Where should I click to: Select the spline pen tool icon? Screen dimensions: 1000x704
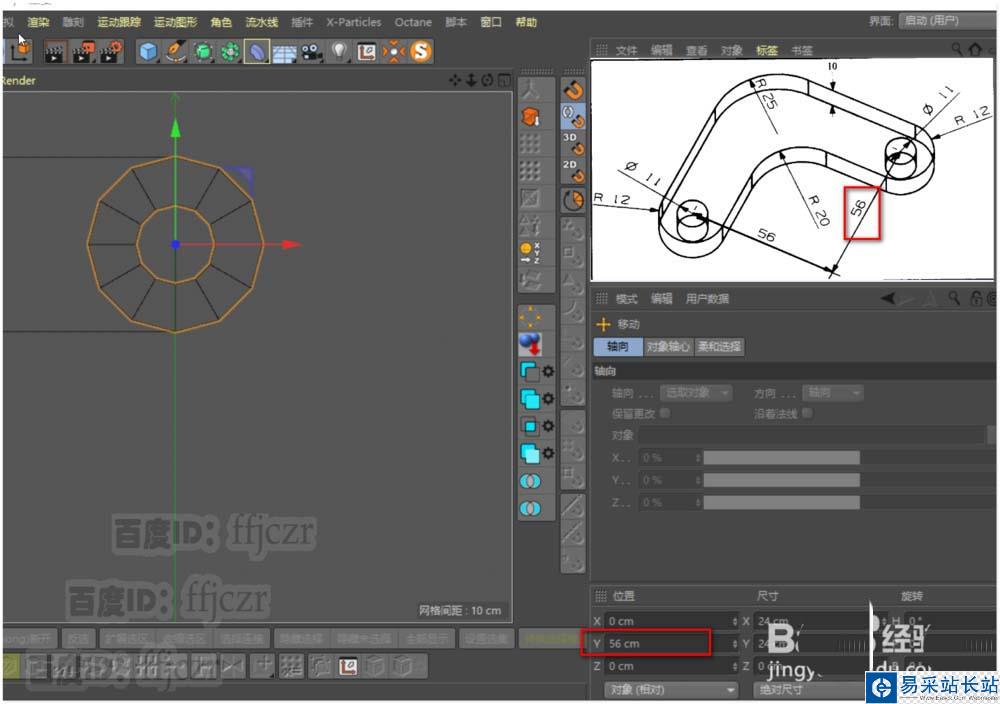175,52
